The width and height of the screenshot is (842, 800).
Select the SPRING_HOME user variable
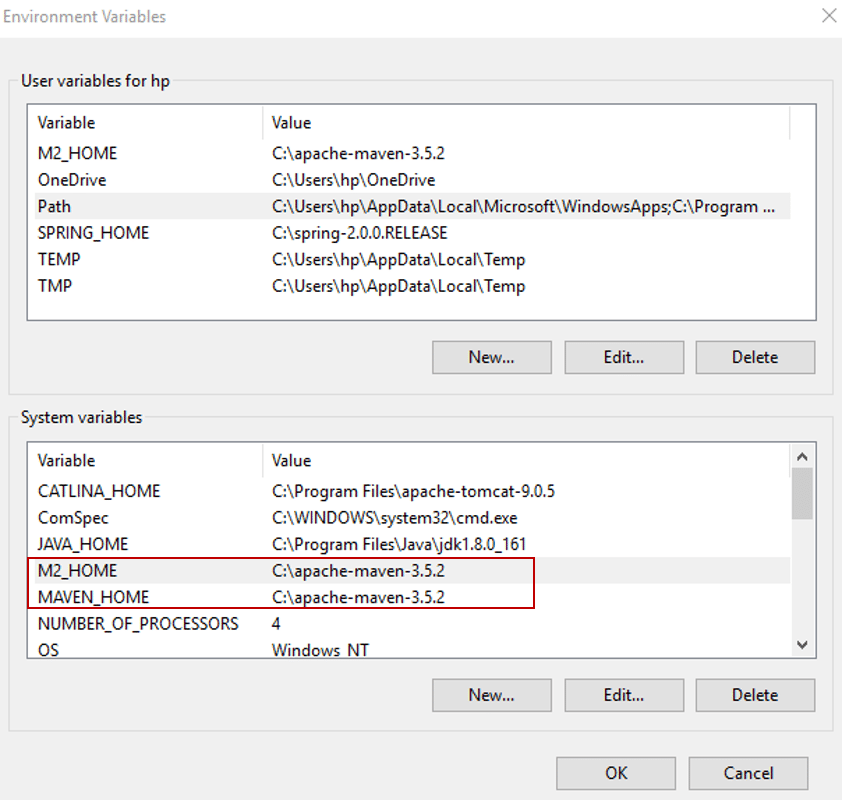click(412, 232)
